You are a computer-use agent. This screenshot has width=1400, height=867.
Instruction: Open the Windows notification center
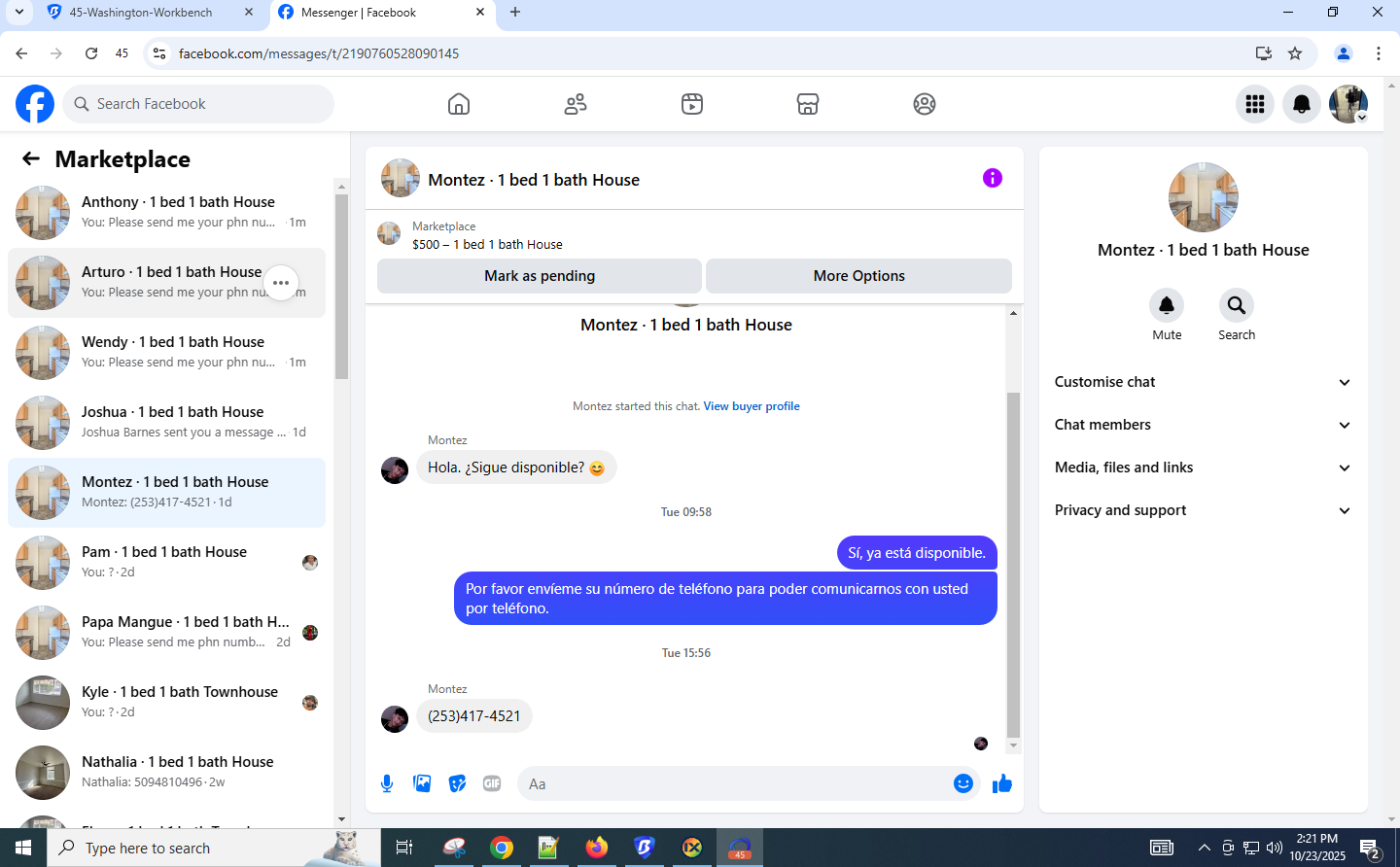pyautogui.click(x=1370, y=849)
